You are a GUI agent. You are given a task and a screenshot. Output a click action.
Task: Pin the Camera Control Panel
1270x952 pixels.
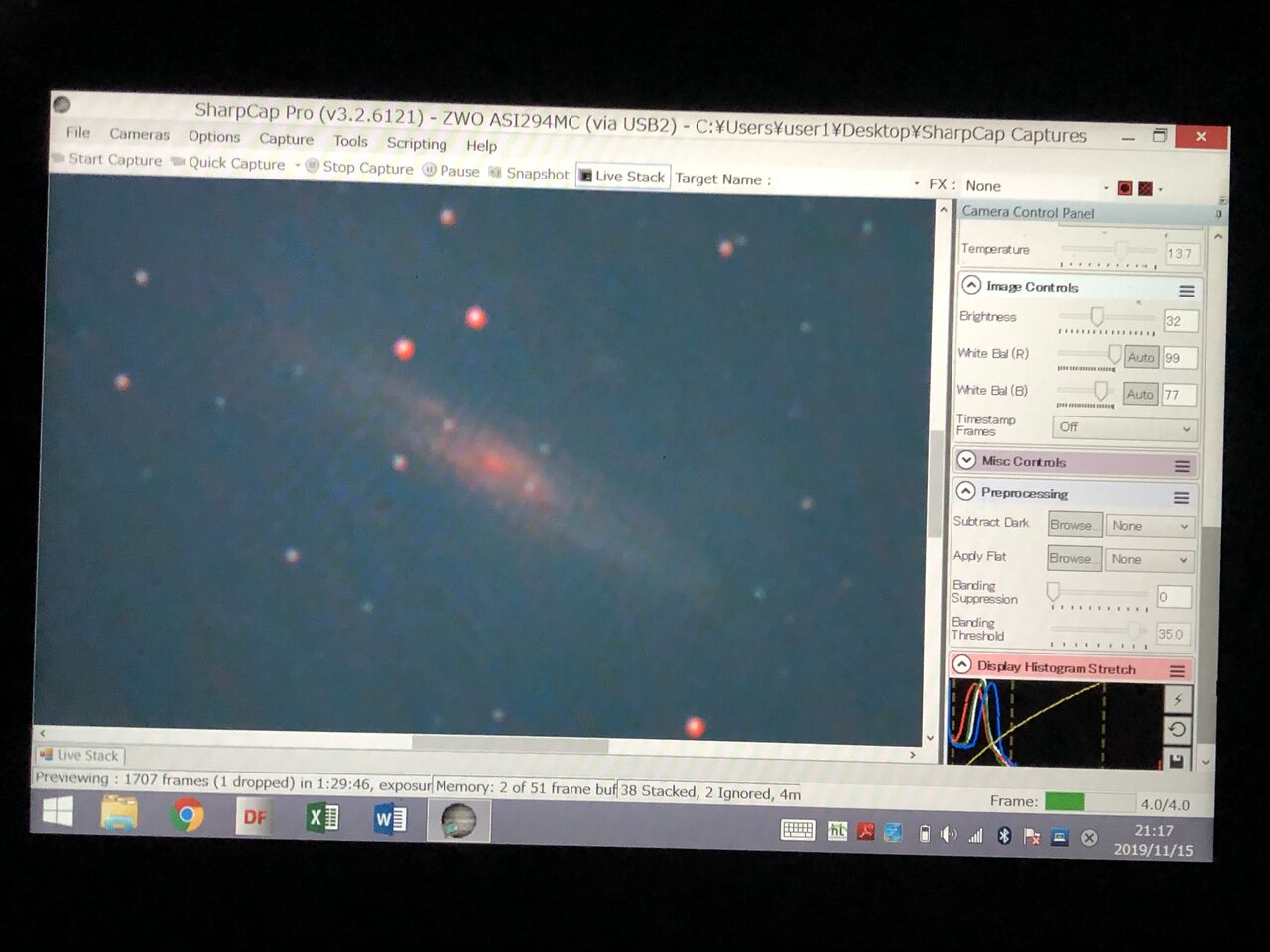(x=1218, y=214)
